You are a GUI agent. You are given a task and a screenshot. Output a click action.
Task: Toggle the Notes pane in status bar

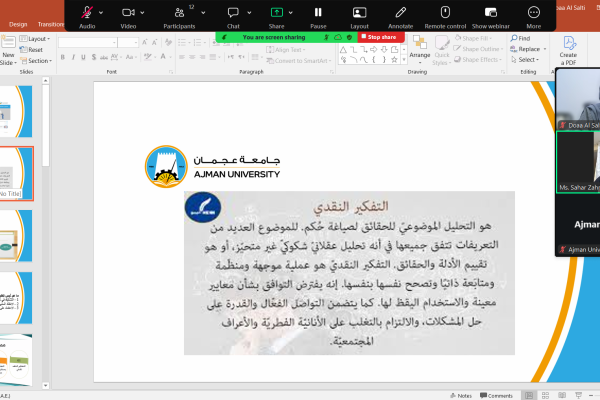click(461, 396)
